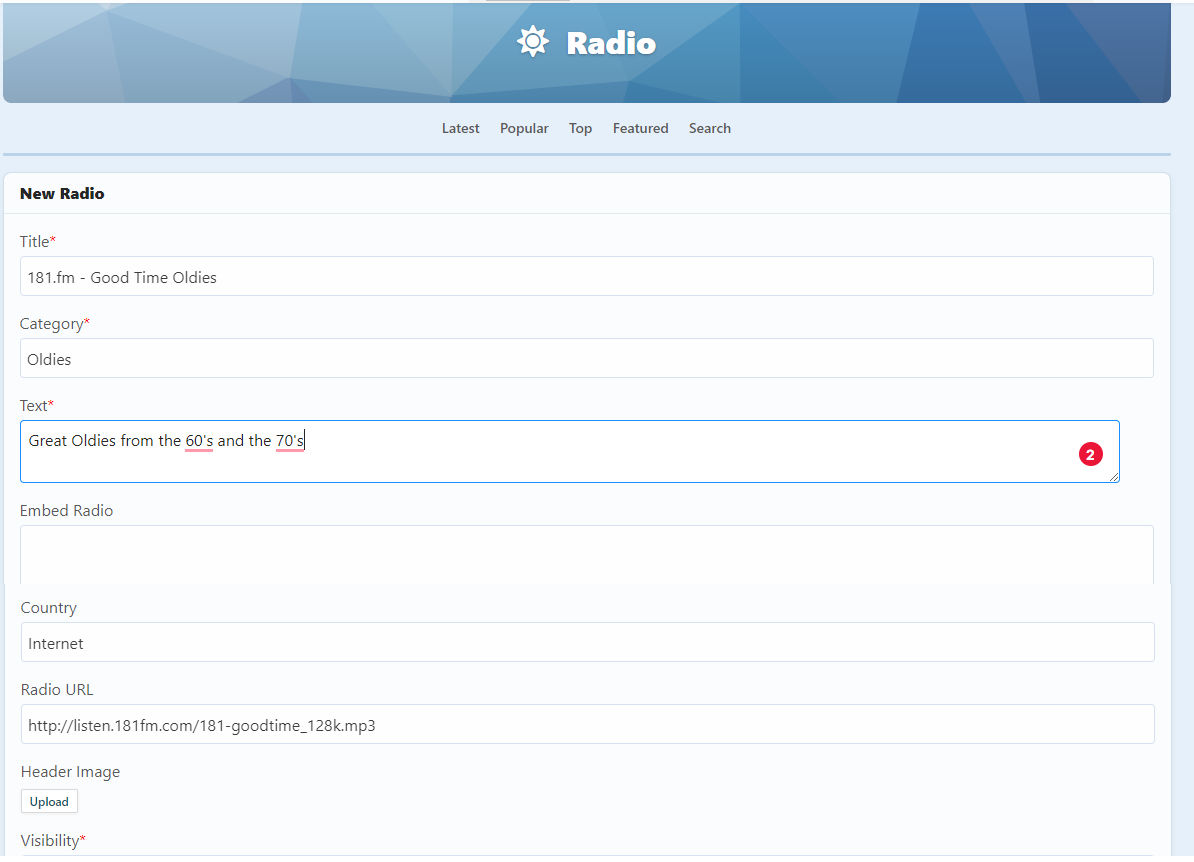Screen dimensions: 1194x862
Task: Select the empty Embed Radio textarea
Action: (x=586, y=555)
